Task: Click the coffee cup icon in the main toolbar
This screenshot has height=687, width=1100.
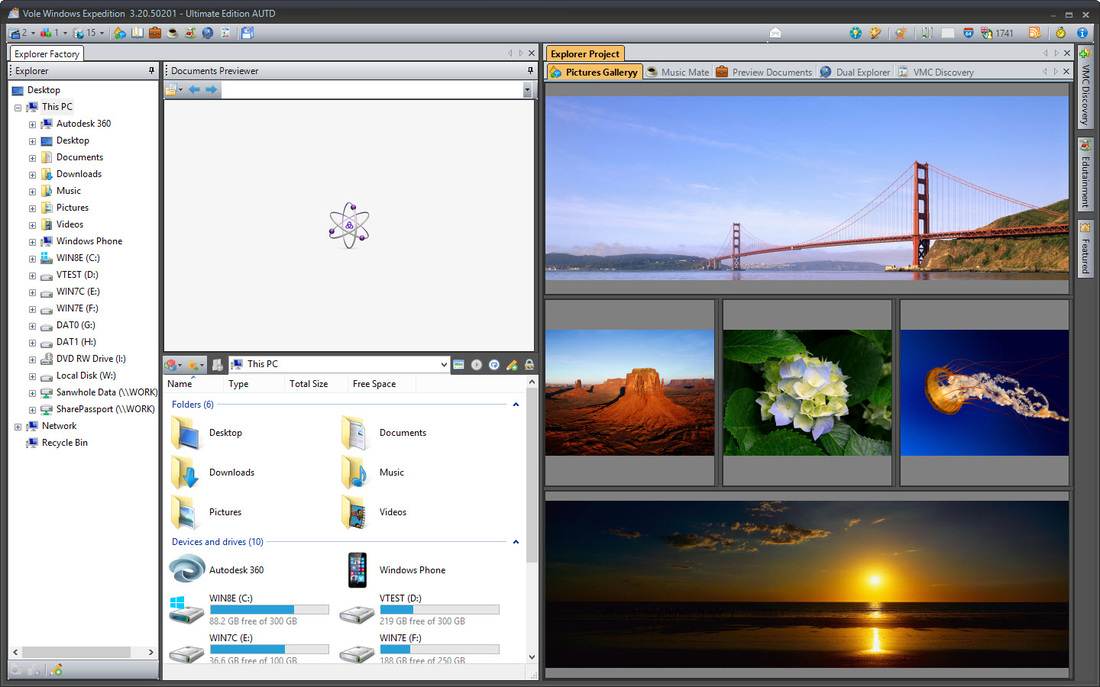Action: [172, 33]
